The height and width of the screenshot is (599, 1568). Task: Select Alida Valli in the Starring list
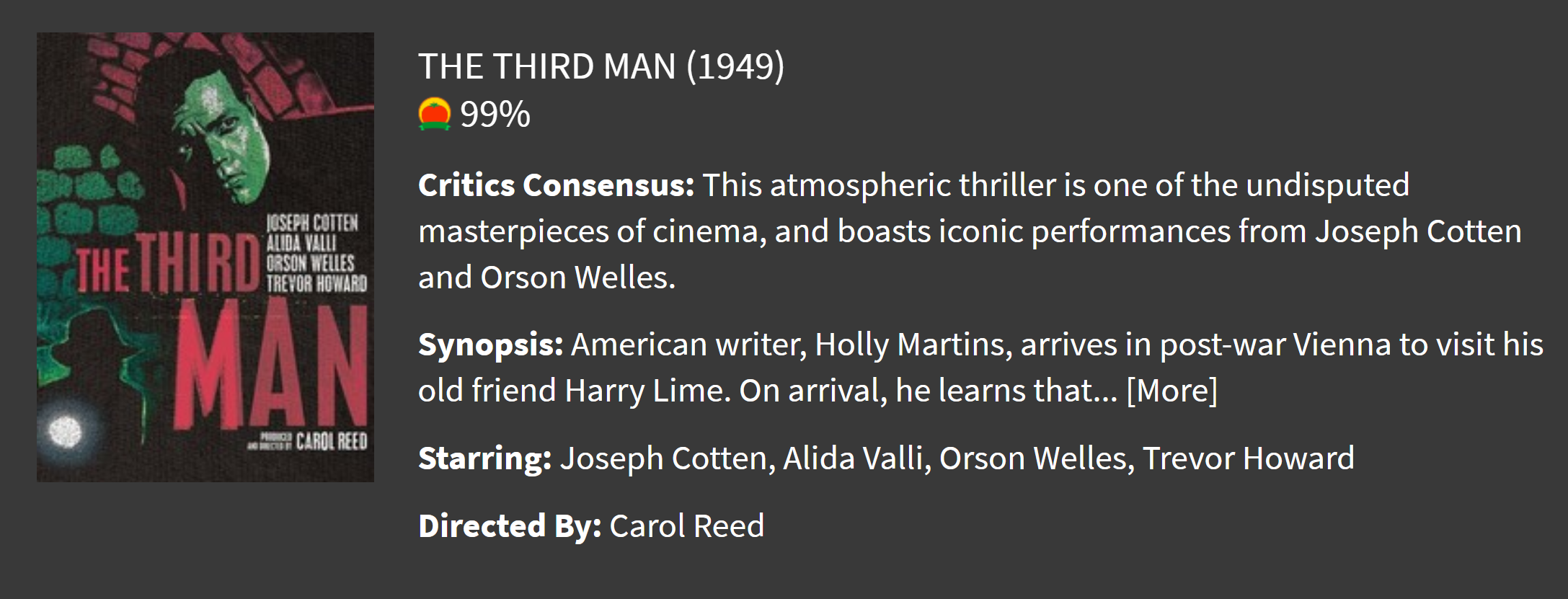pos(853,458)
